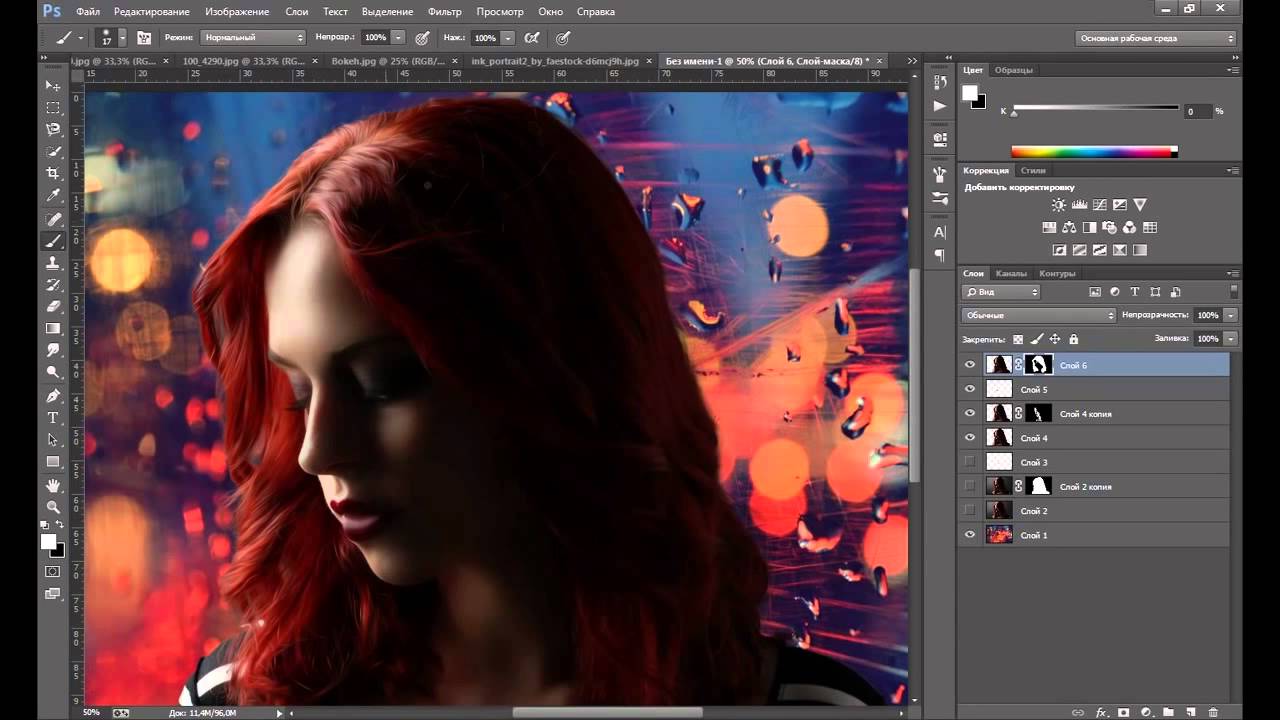
Task: Select the Path Selection tool
Action: (53, 440)
